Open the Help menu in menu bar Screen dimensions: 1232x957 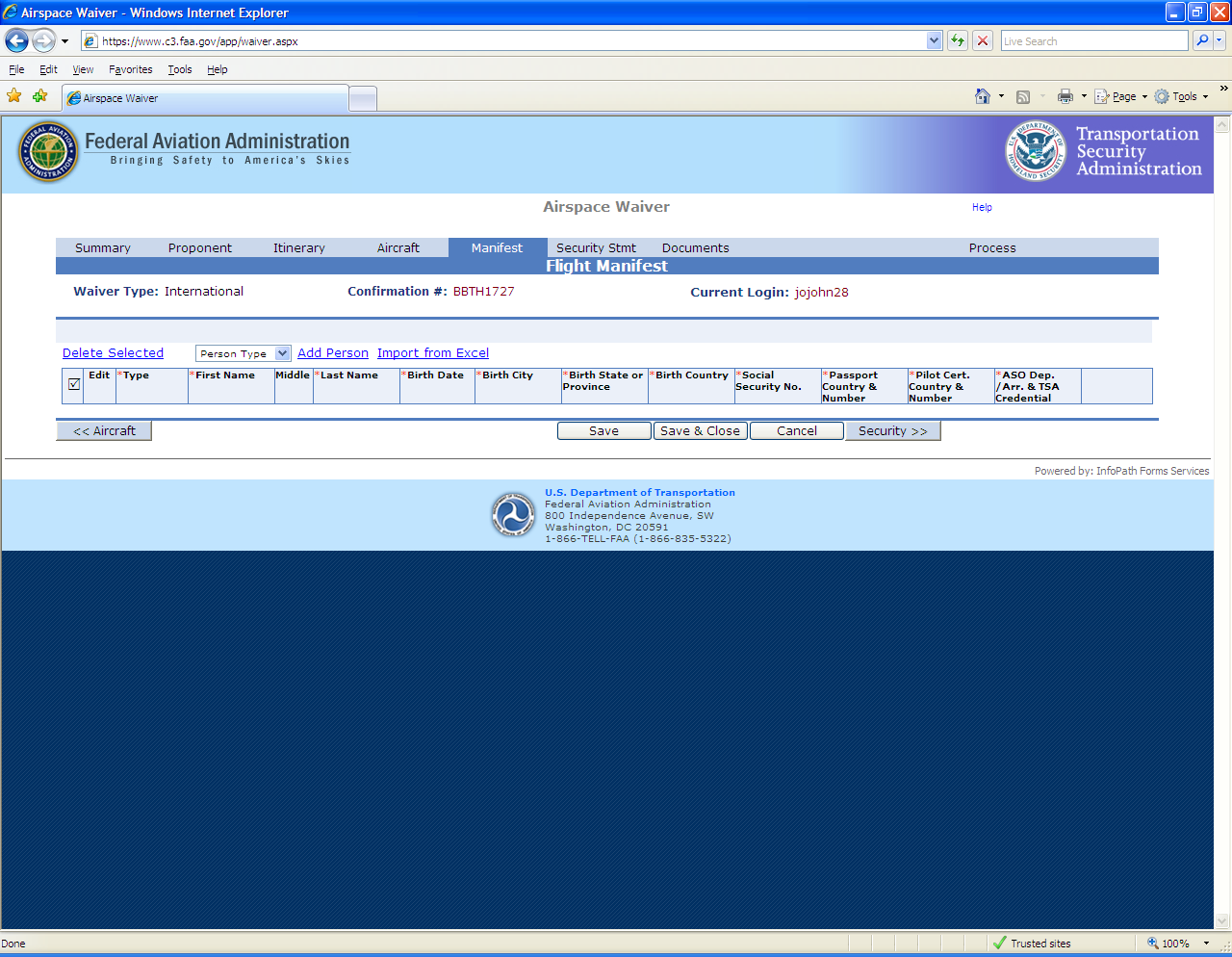pyautogui.click(x=217, y=69)
